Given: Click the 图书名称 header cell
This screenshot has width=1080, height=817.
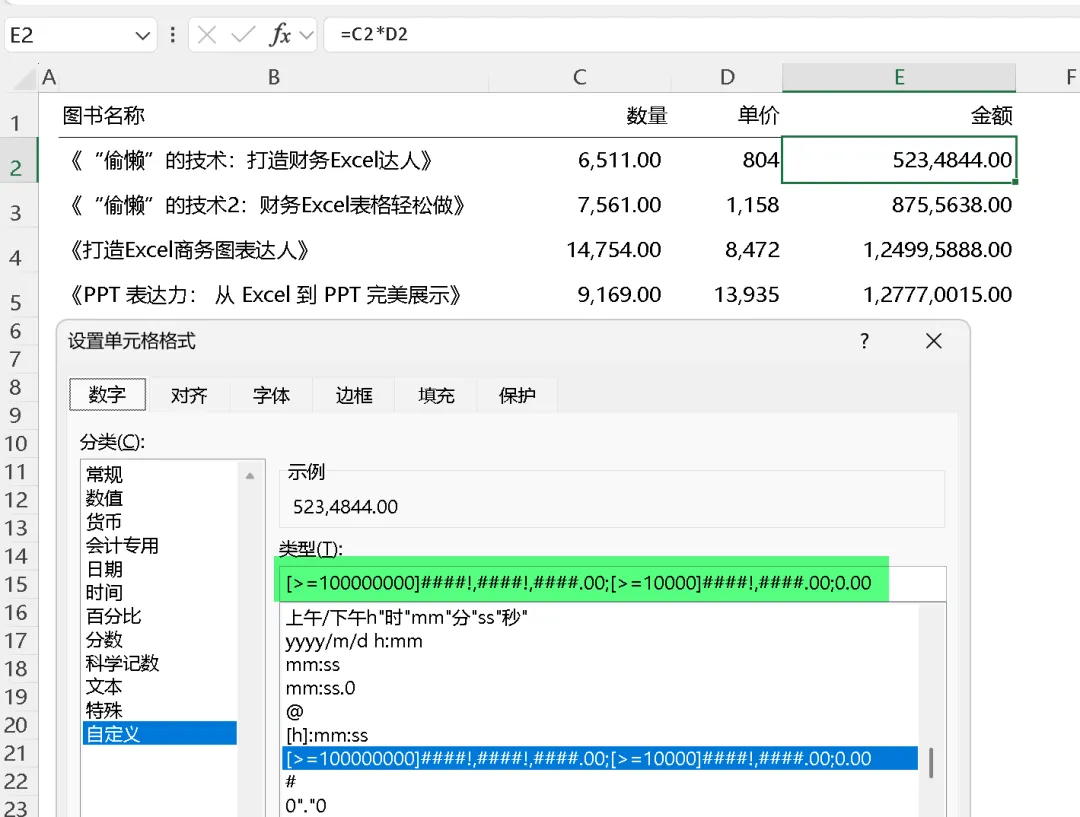Looking at the screenshot, I should tap(274, 115).
